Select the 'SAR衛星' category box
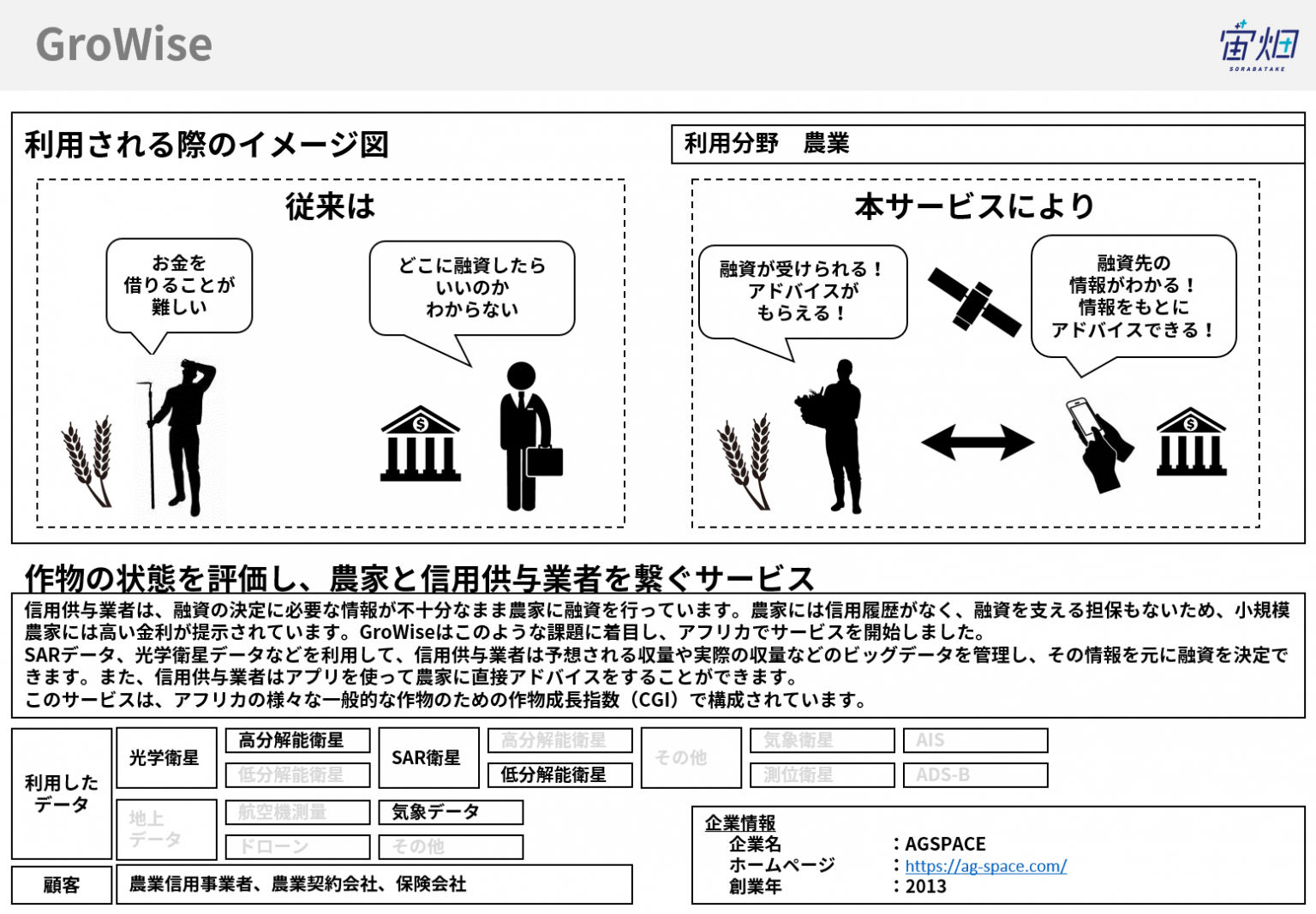This screenshot has width=1316, height=914. (x=429, y=758)
